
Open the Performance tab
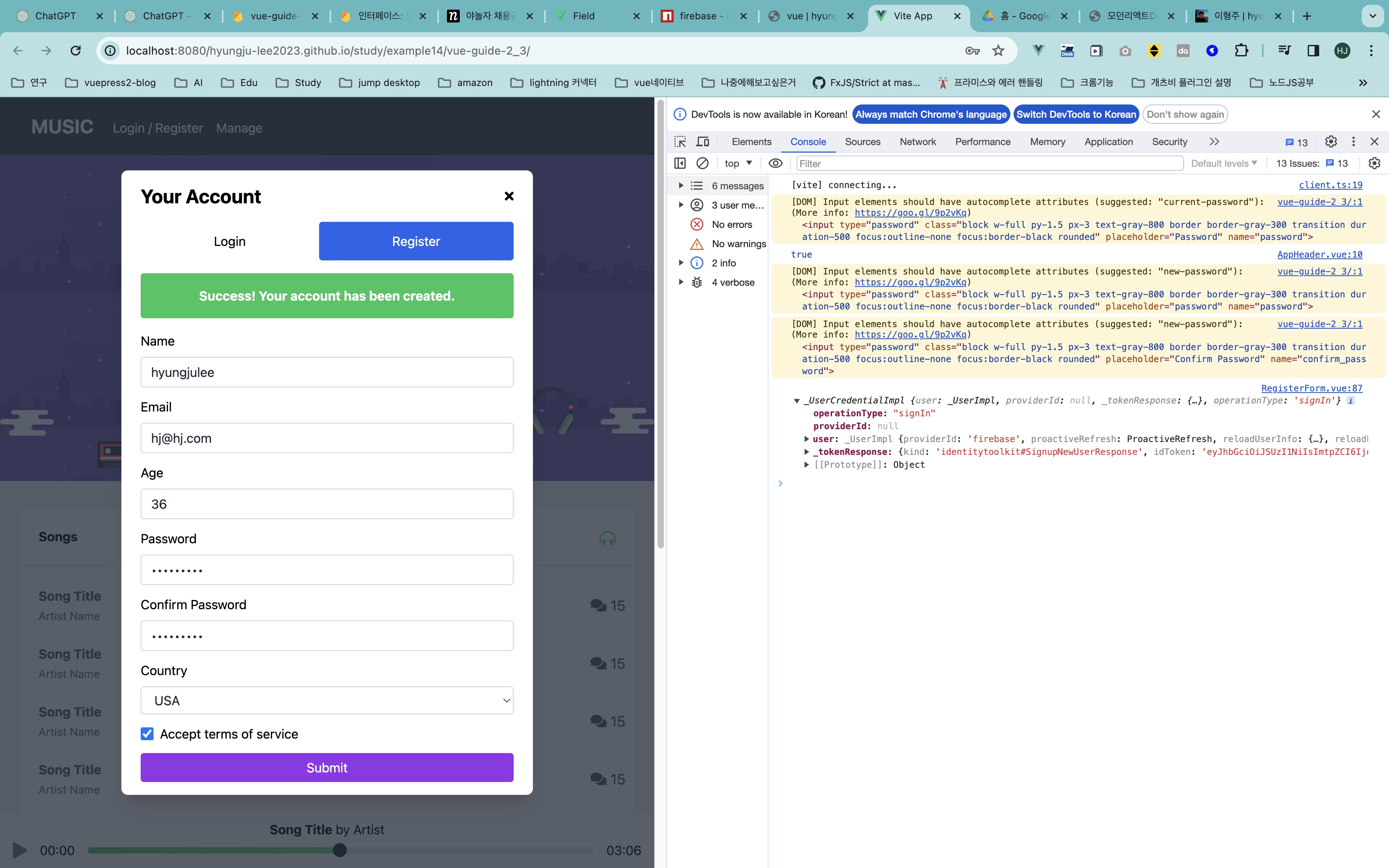tap(983, 141)
